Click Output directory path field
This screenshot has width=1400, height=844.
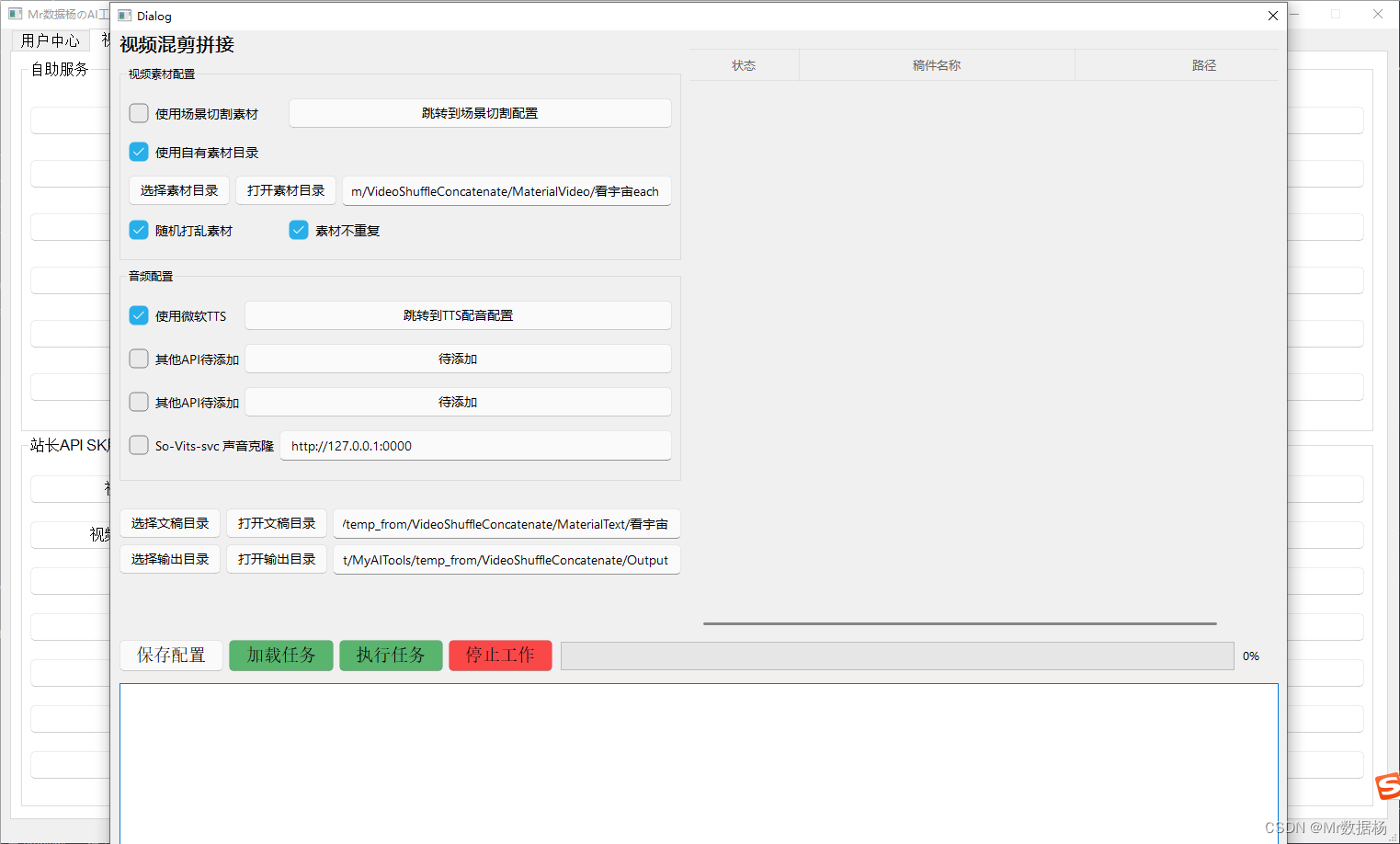(507, 560)
